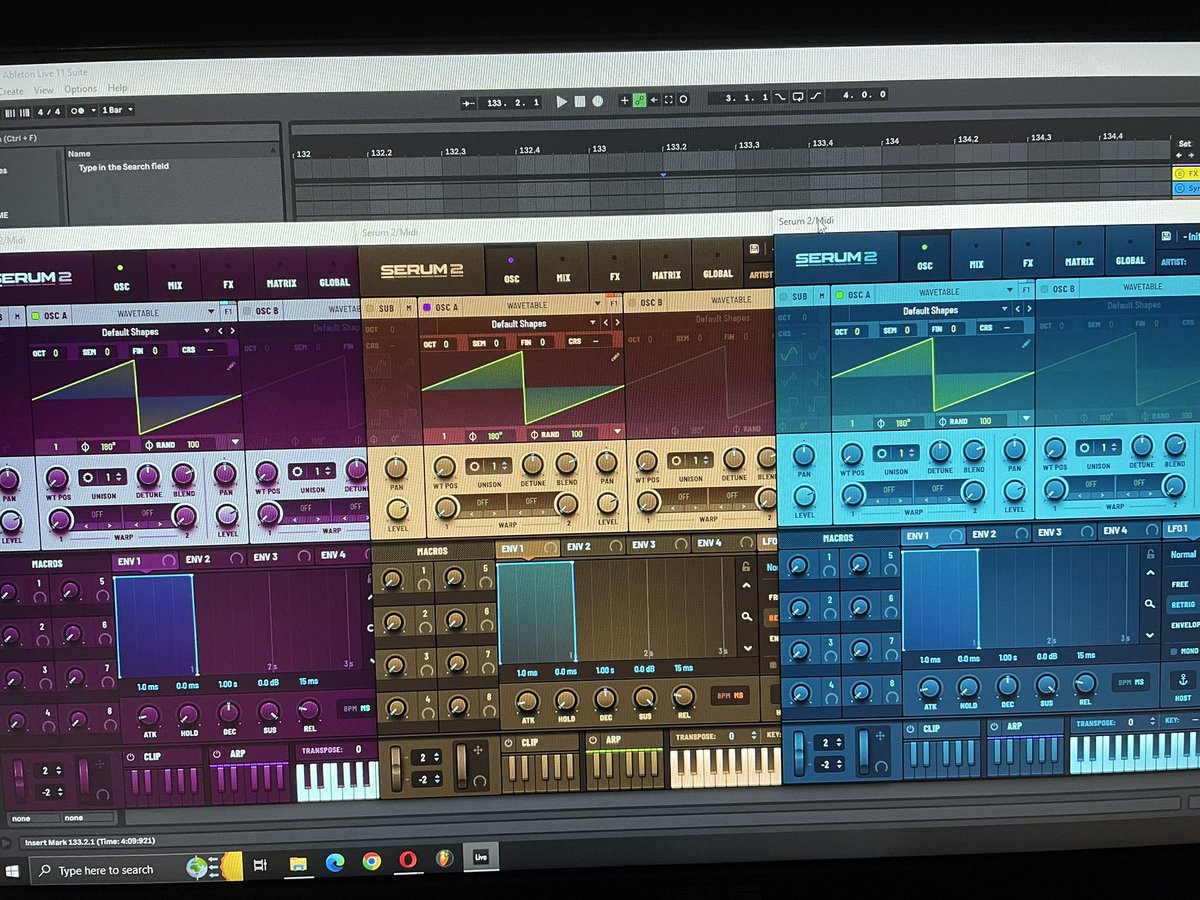This screenshot has width=1200, height=900.
Task: Open the Options menu in Ableton Live
Action: point(80,88)
